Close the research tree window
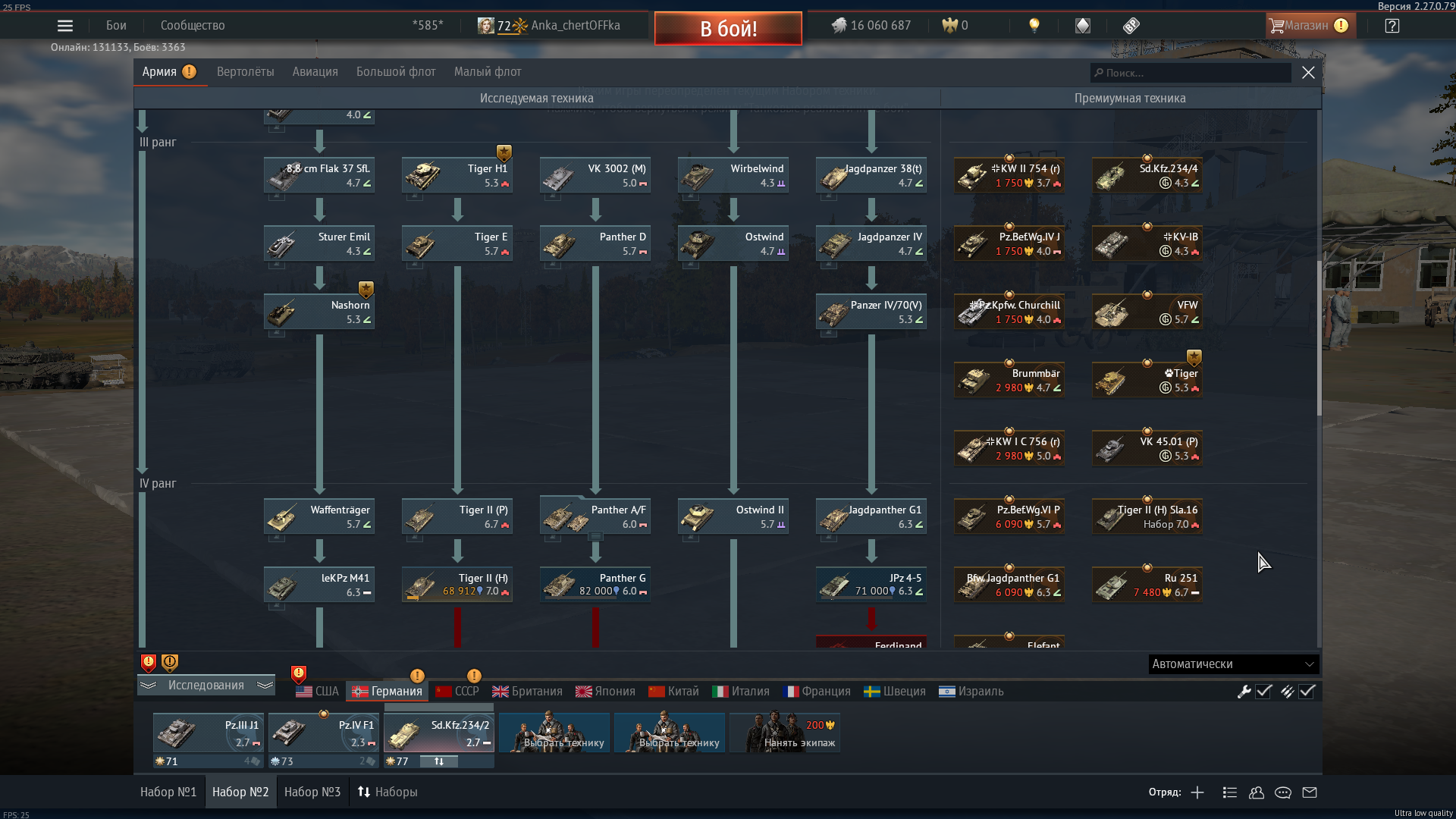 1308,73
